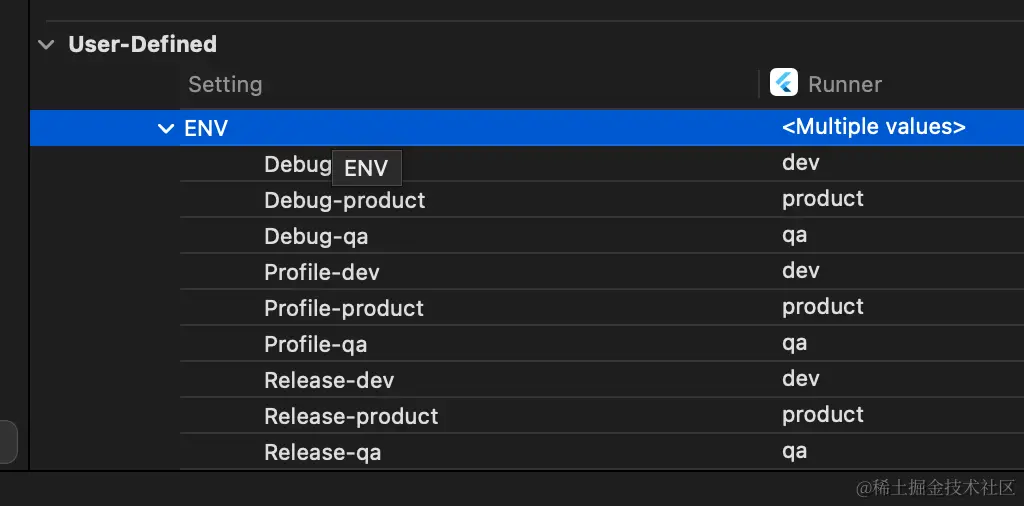Edit the product value for Debug-product
The height and width of the screenshot is (506, 1024).
822,199
